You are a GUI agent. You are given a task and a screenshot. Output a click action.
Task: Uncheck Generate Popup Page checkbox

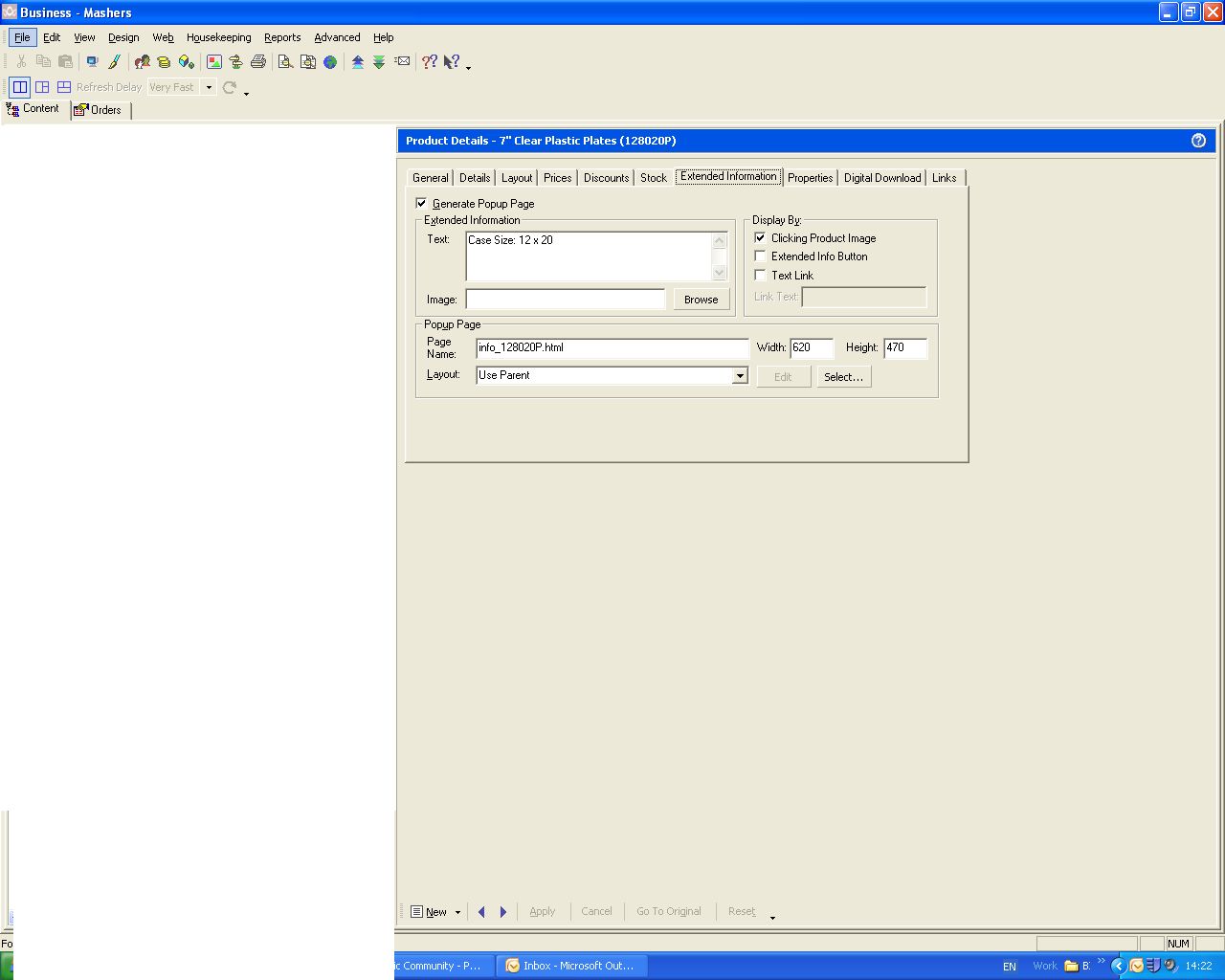click(x=421, y=203)
